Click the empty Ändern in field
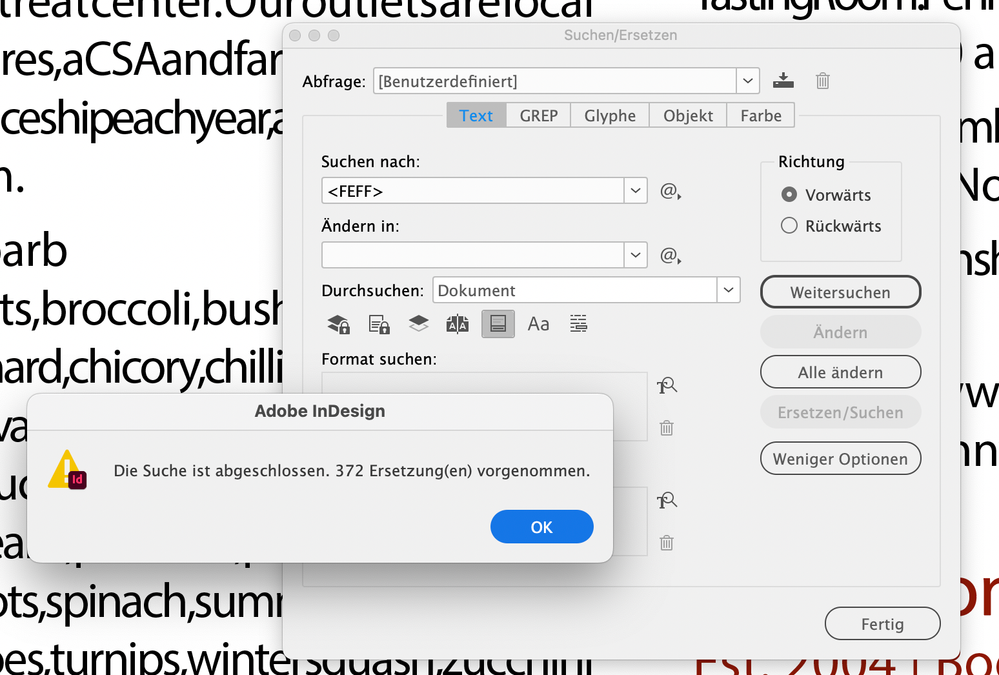Screen dimensions: 999x675 473,255
